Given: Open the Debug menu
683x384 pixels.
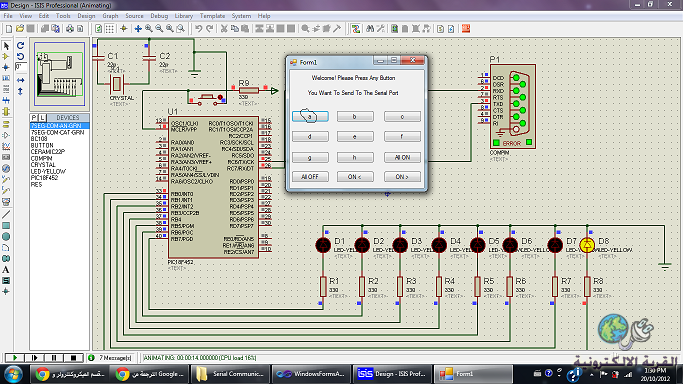Looking at the screenshot, I should click(x=159, y=16).
